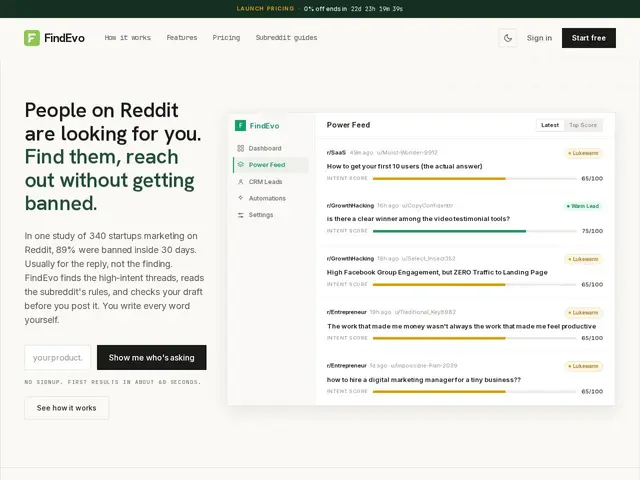
Task: Select Settings in the preview sidebar
Action: [270, 215]
